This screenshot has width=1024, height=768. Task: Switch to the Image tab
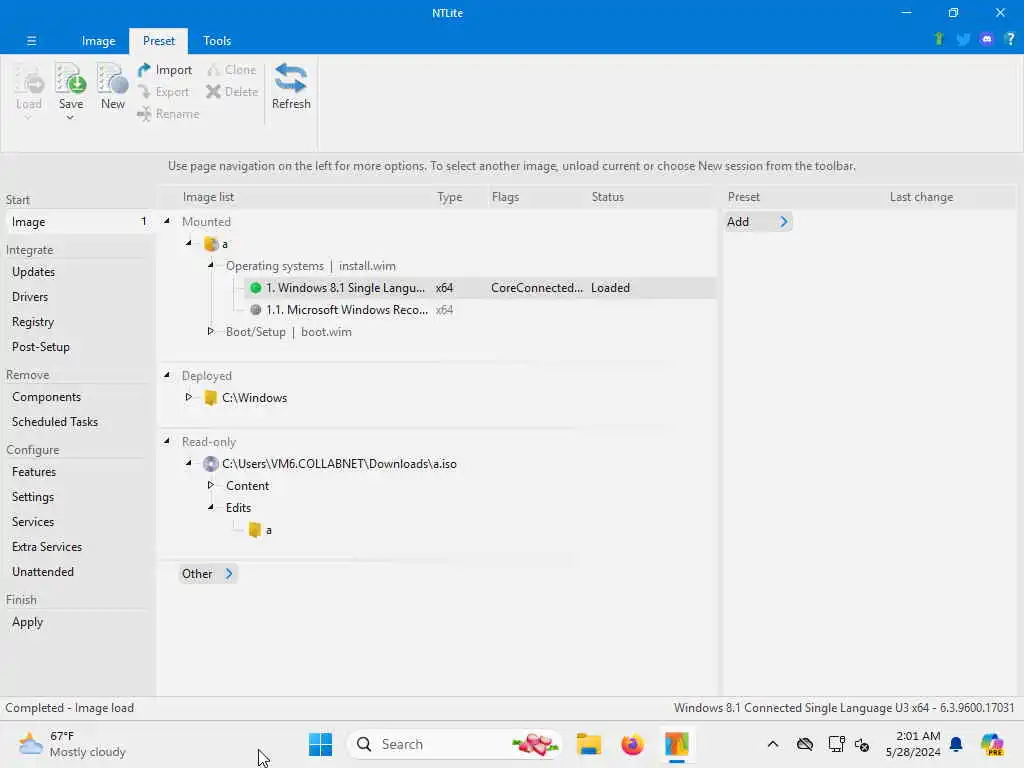99,40
